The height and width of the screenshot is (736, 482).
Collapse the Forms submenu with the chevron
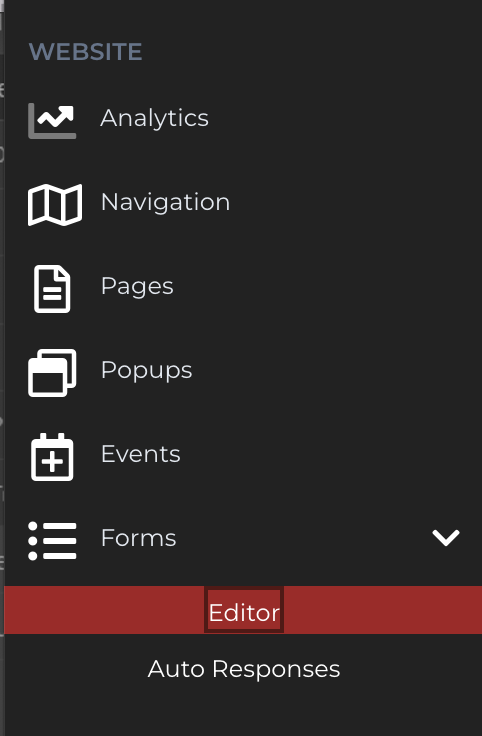click(x=445, y=538)
